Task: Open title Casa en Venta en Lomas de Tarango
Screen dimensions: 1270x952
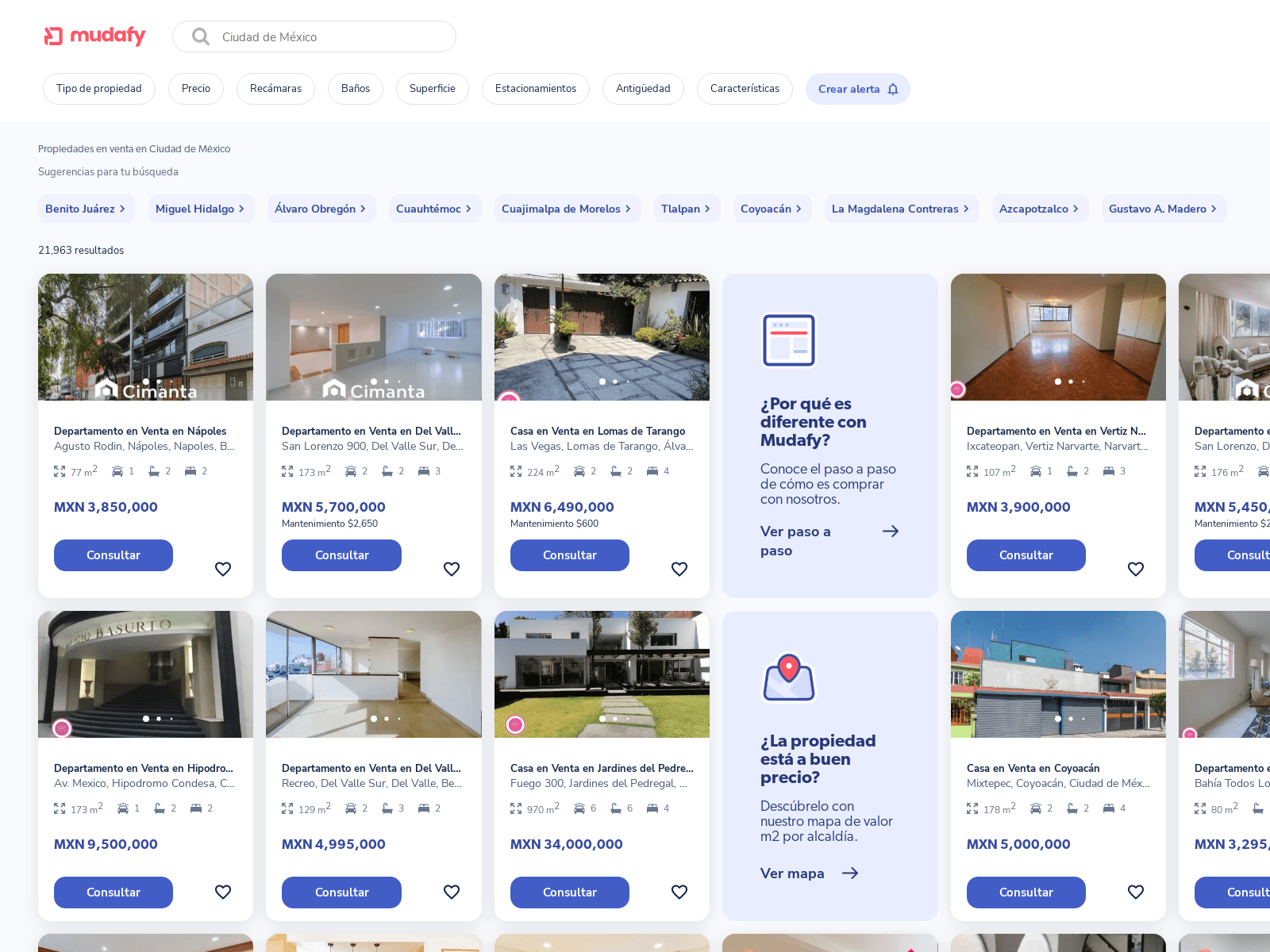Action: click(598, 431)
